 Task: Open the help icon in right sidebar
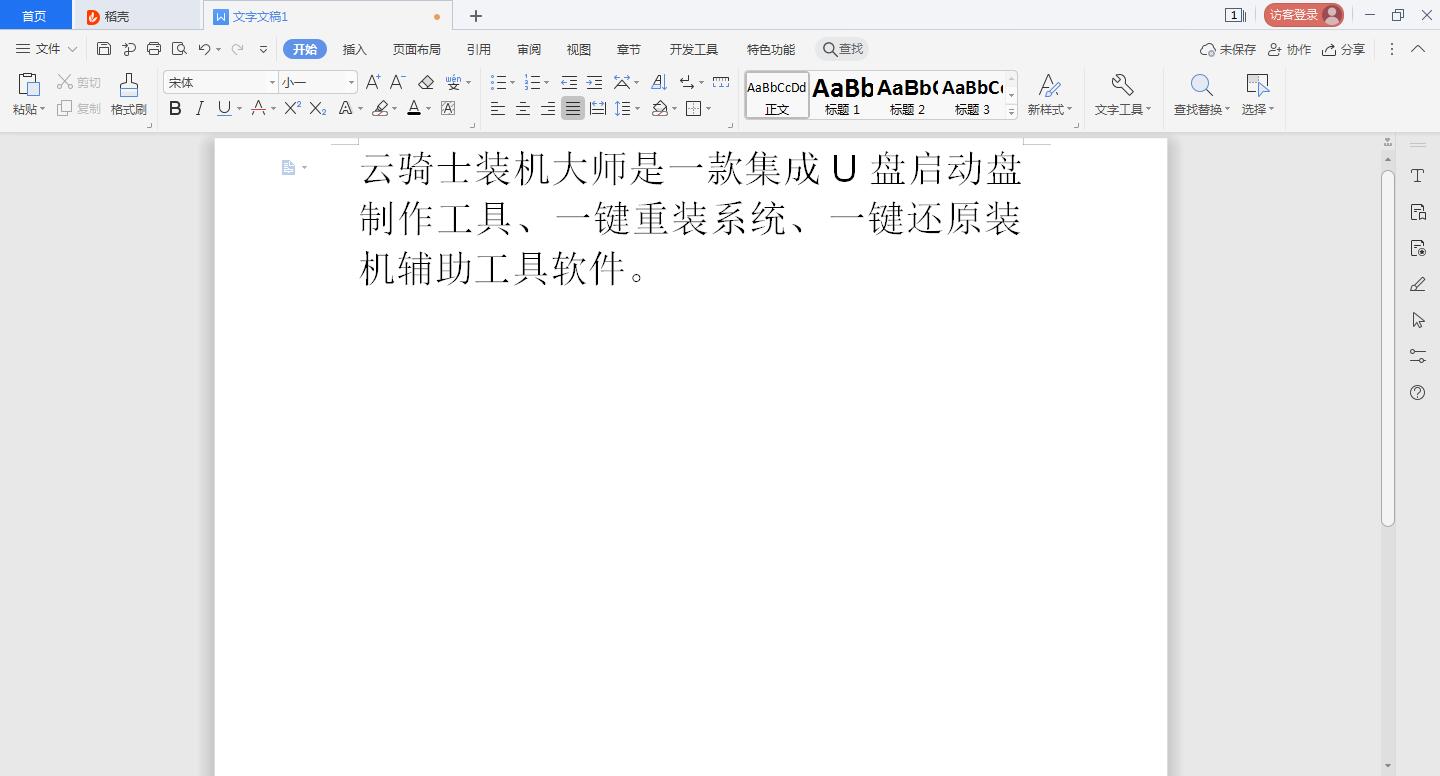click(x=1417, y=392)
